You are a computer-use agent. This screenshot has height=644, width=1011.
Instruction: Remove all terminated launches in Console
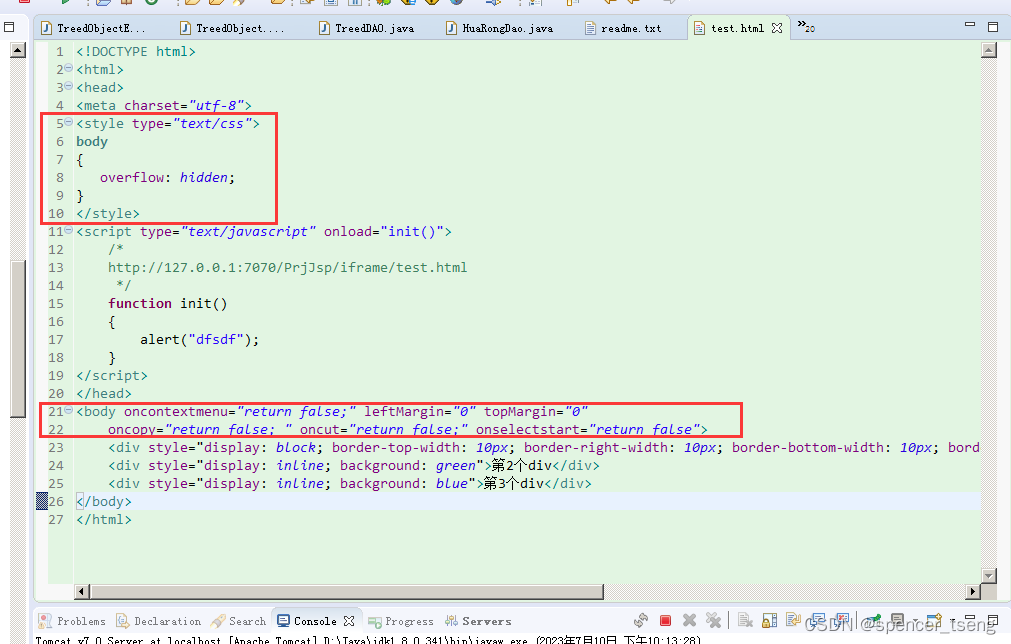713,620
